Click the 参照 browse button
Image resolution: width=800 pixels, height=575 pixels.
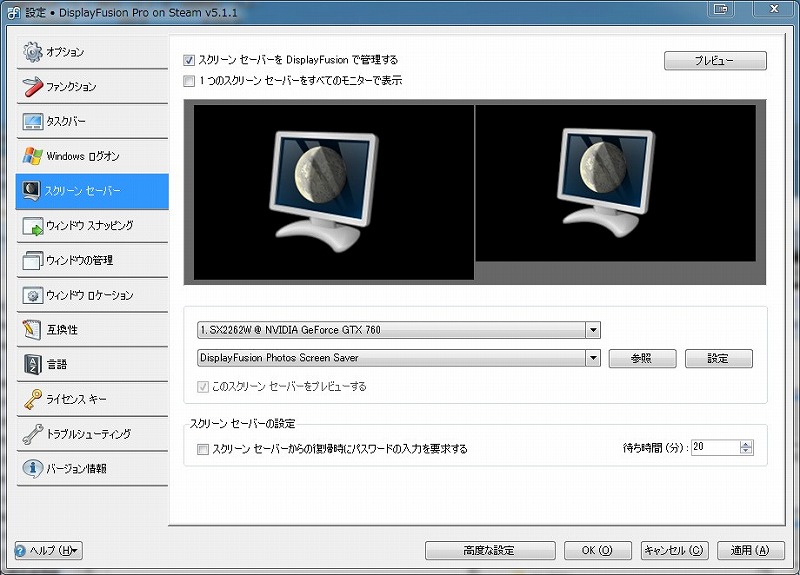click(642, 359)
